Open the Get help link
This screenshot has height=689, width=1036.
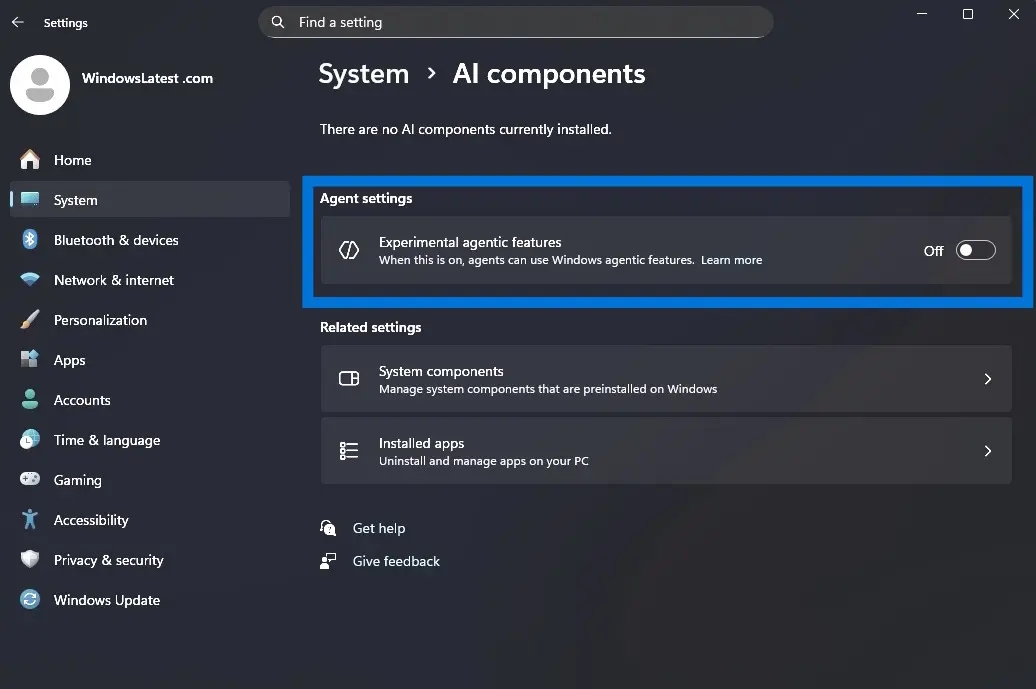click(378, 528)
